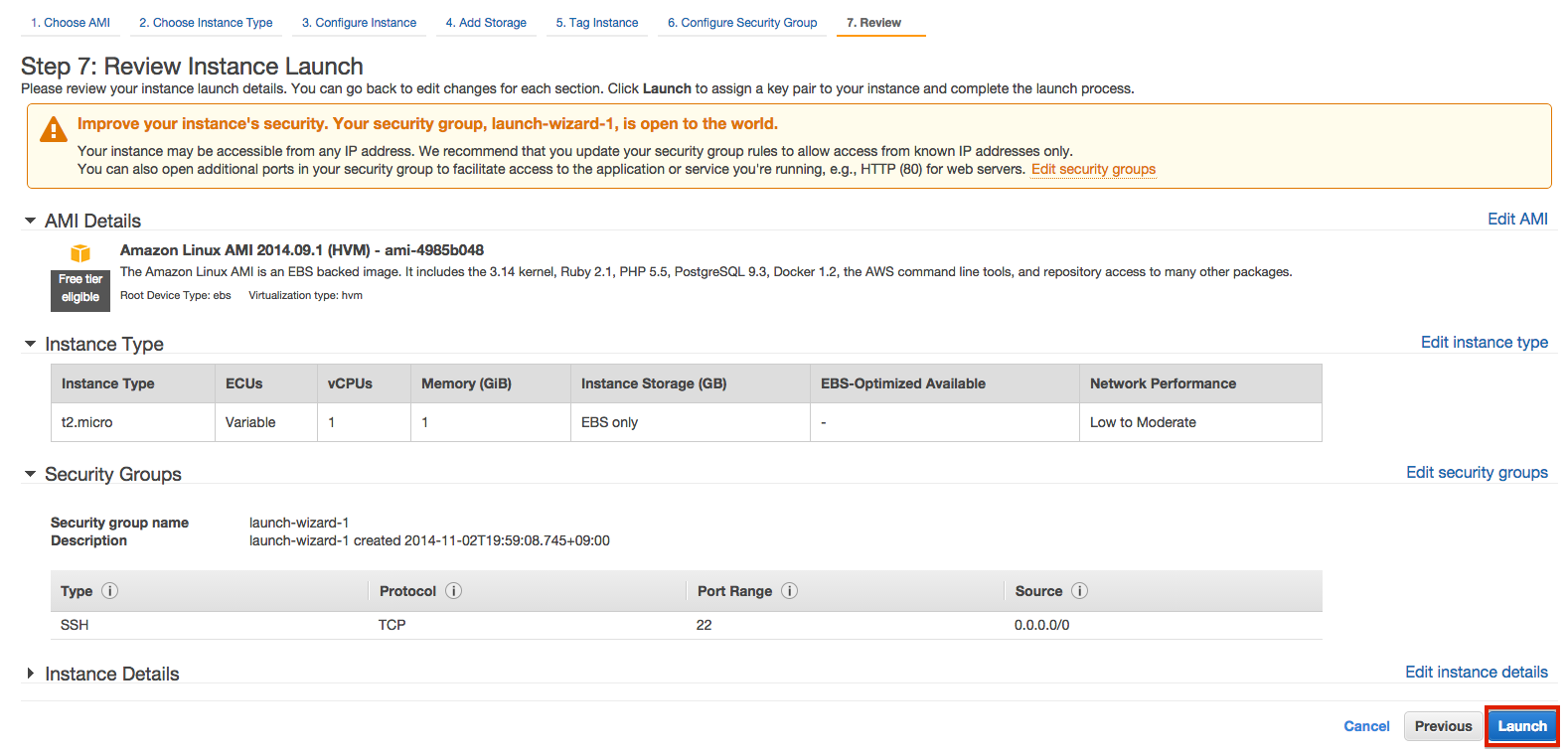Screen dimensions: 1568x756
Task: Collapse the AMI Details section
Action: pos(31,221)
